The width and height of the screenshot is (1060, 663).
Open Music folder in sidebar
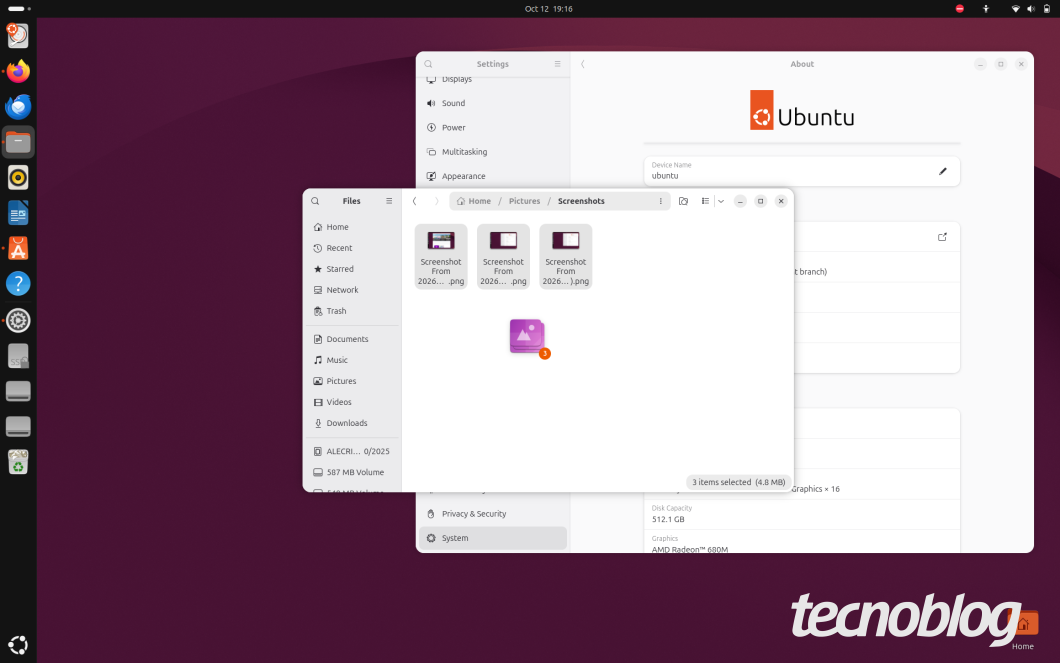tap(353, 360)
